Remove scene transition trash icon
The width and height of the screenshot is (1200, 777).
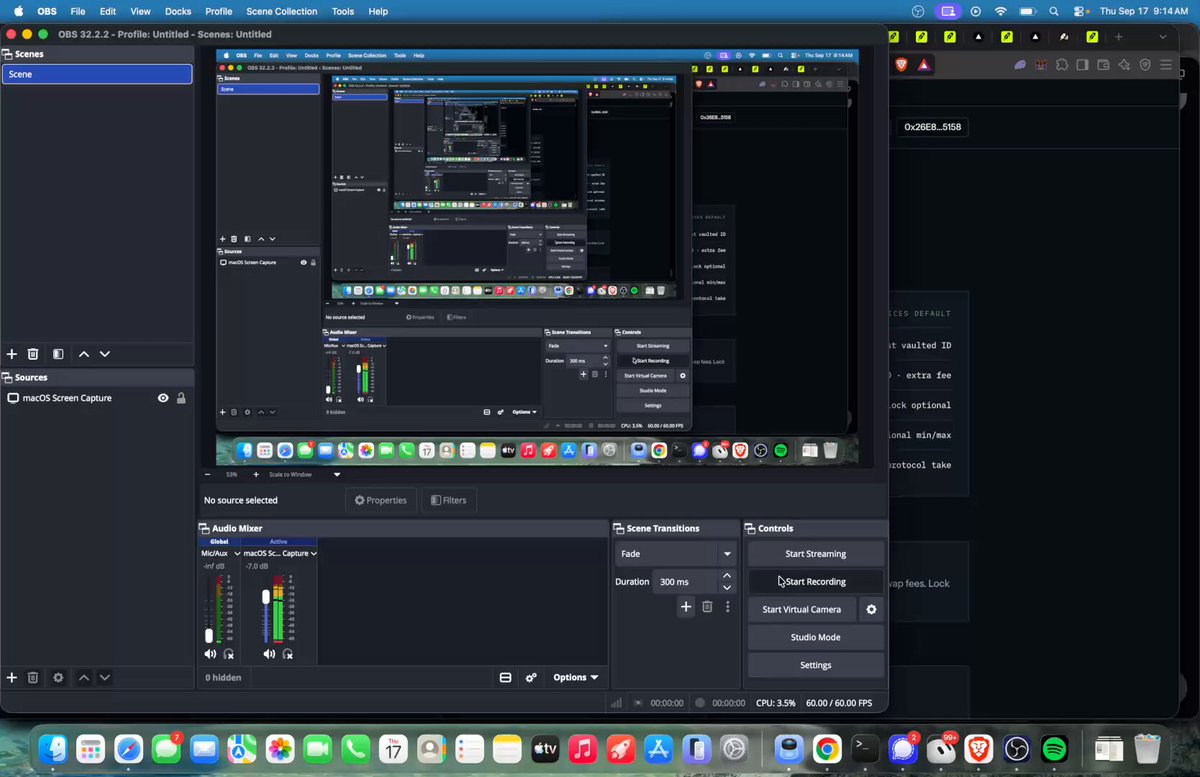click(x=707, y=606)
